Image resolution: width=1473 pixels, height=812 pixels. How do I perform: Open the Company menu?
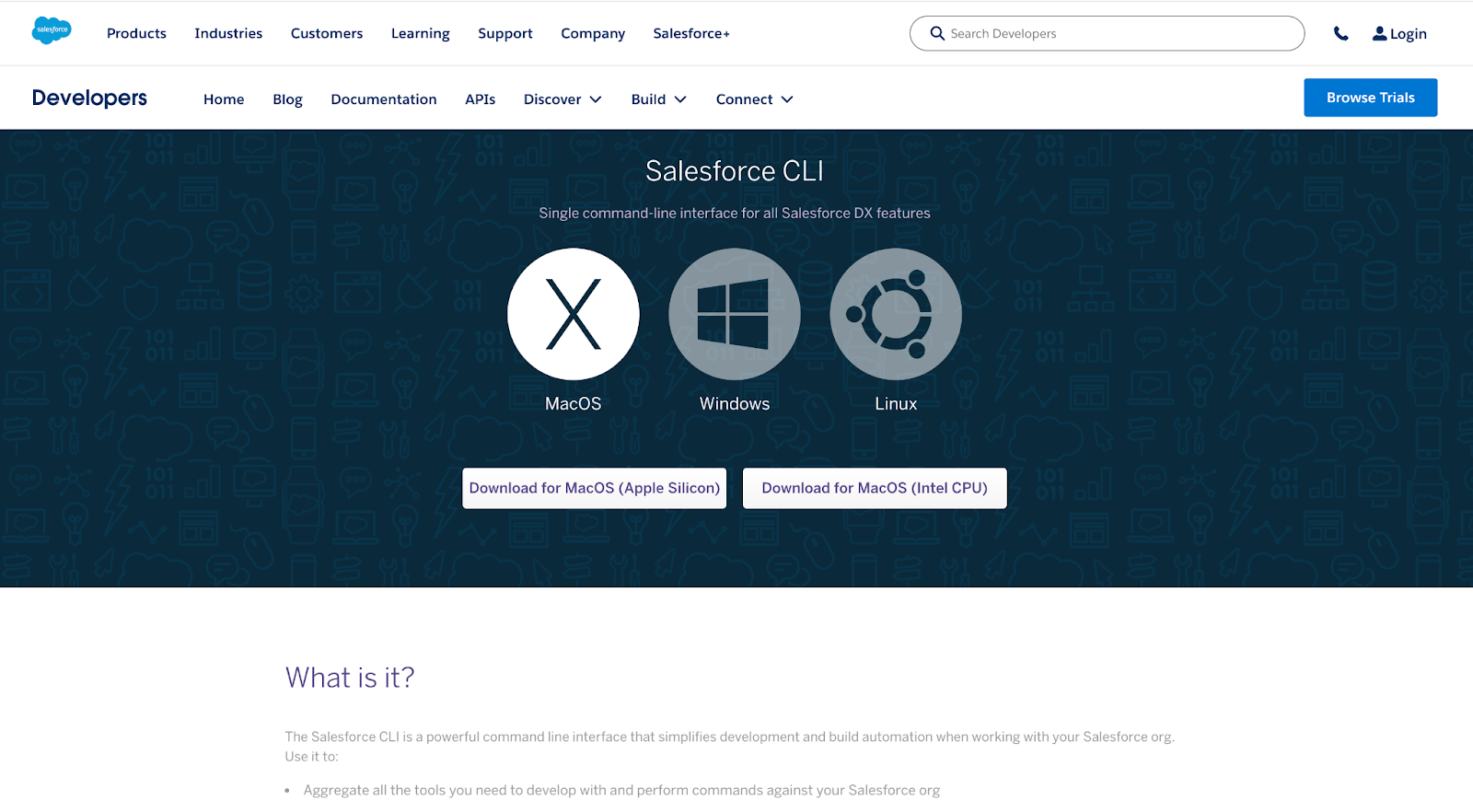click(x=593, y=33)
